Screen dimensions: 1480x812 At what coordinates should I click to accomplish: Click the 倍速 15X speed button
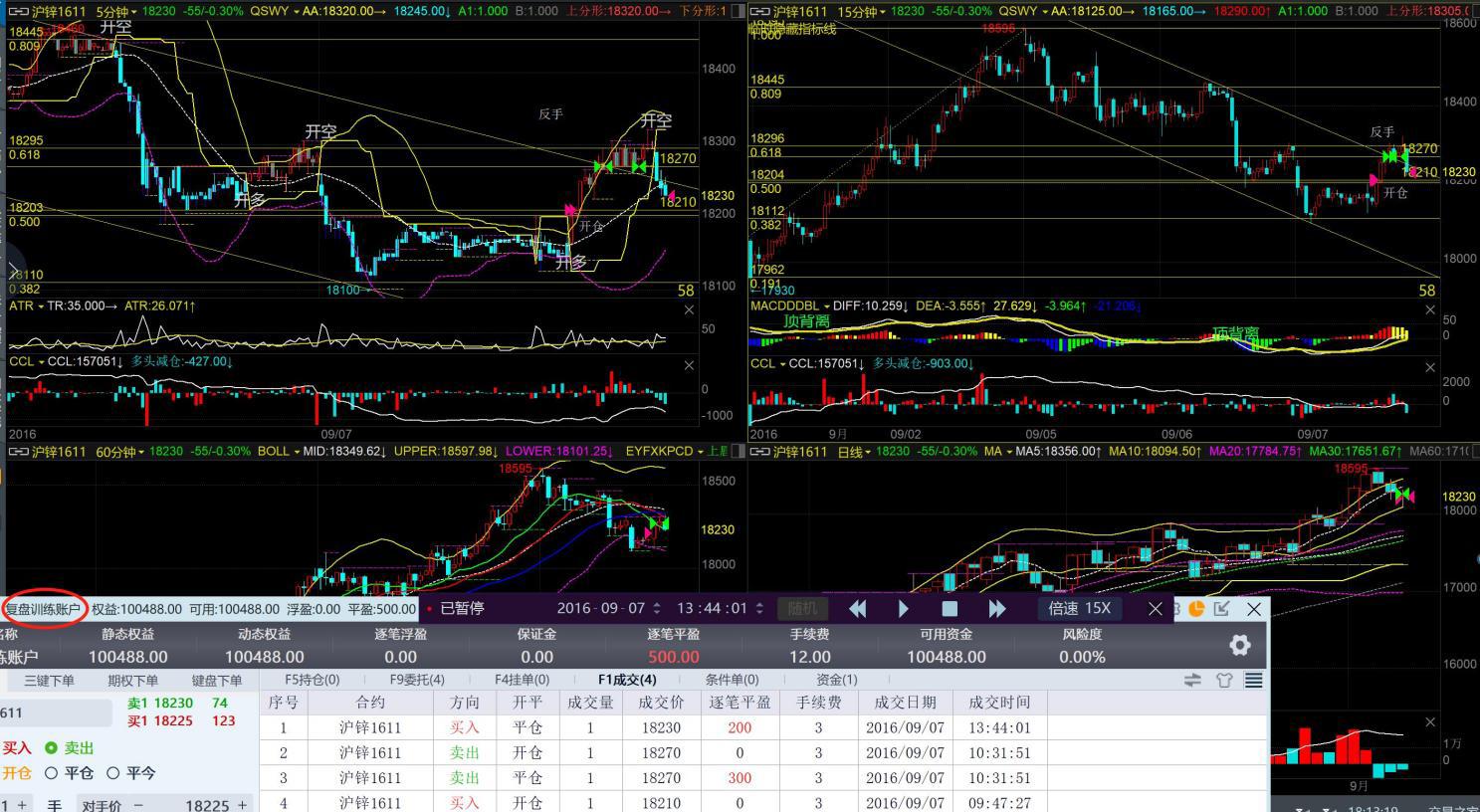coord(1079,609)
